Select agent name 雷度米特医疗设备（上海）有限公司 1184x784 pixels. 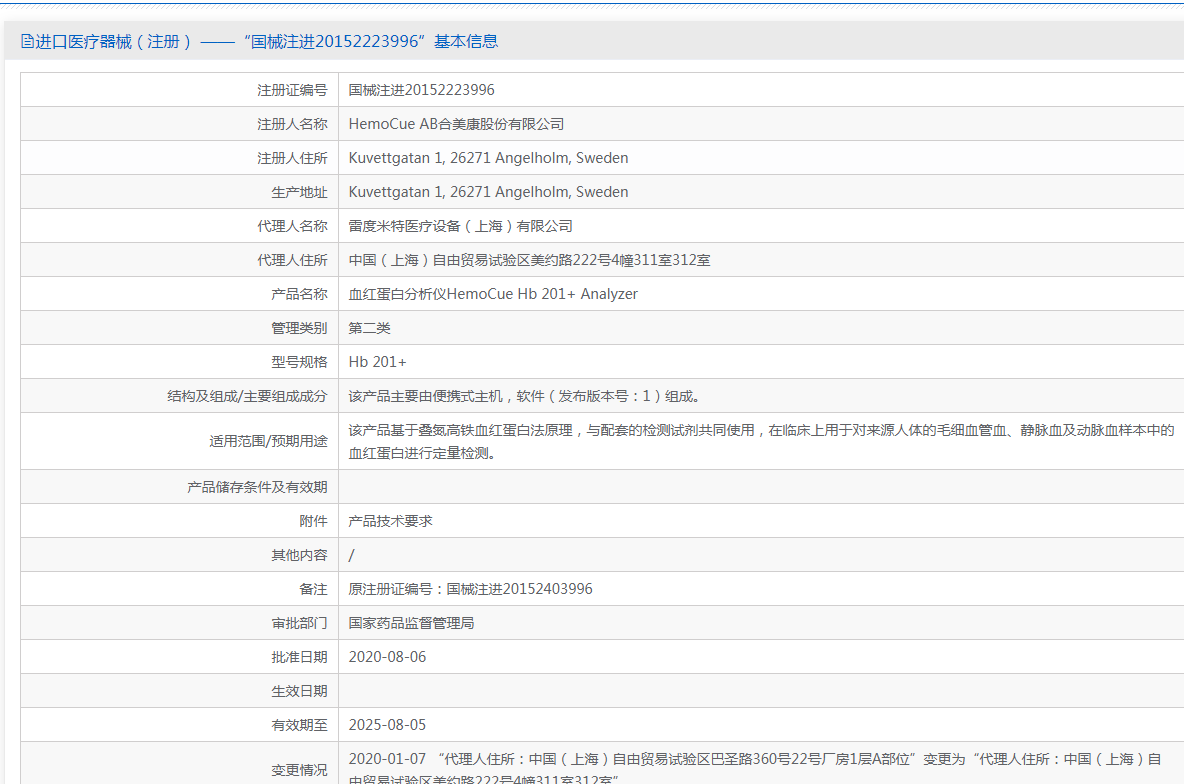[x=460, y=226]
